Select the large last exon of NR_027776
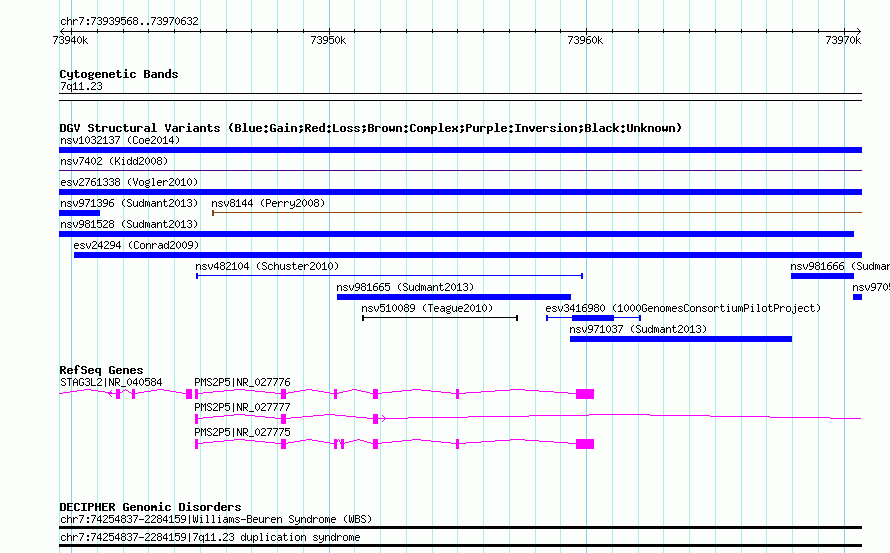Image resolution: width=890 pixels, height=553 pixels. pos(585,394)
